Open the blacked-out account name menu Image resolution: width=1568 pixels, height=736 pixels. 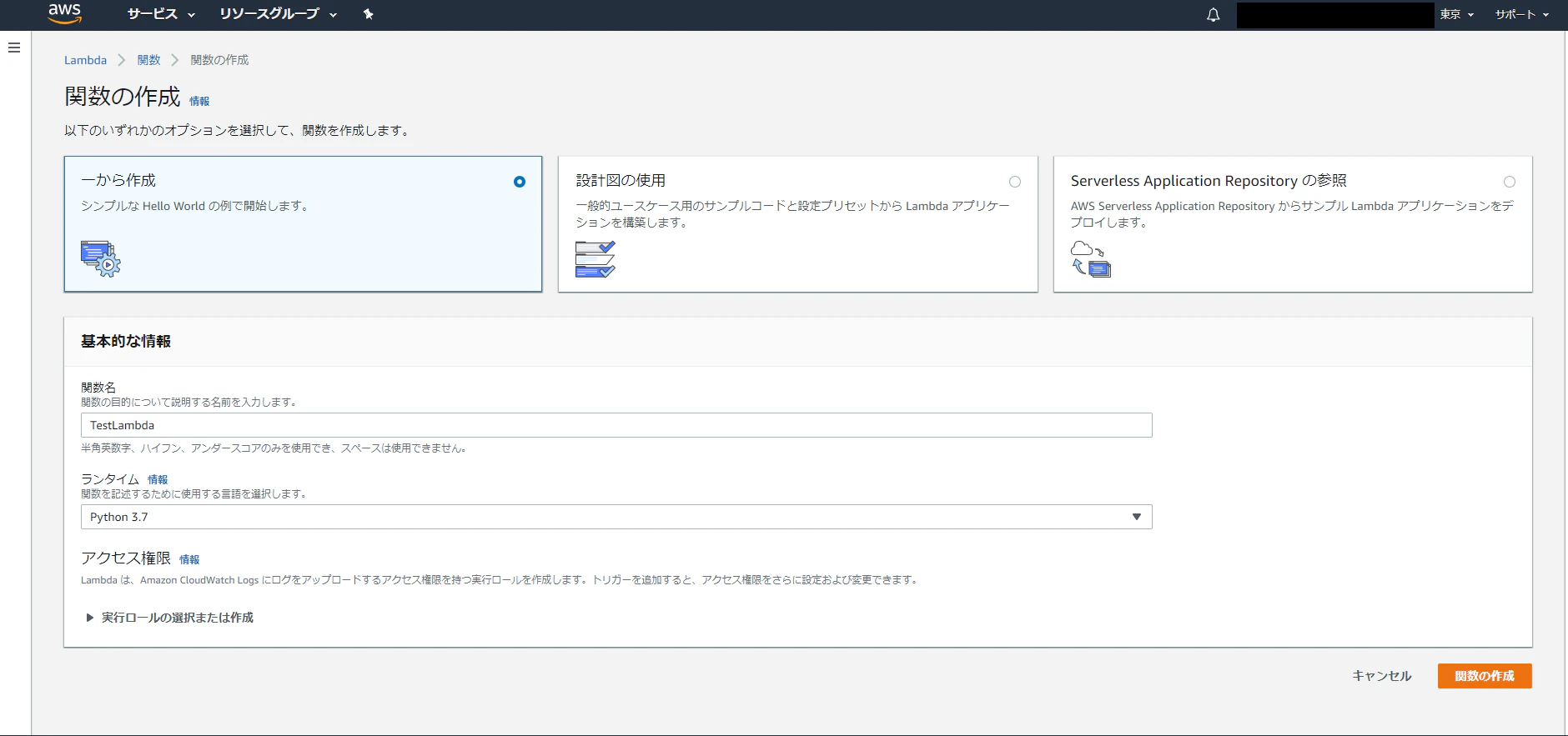tap(1335, 15)
